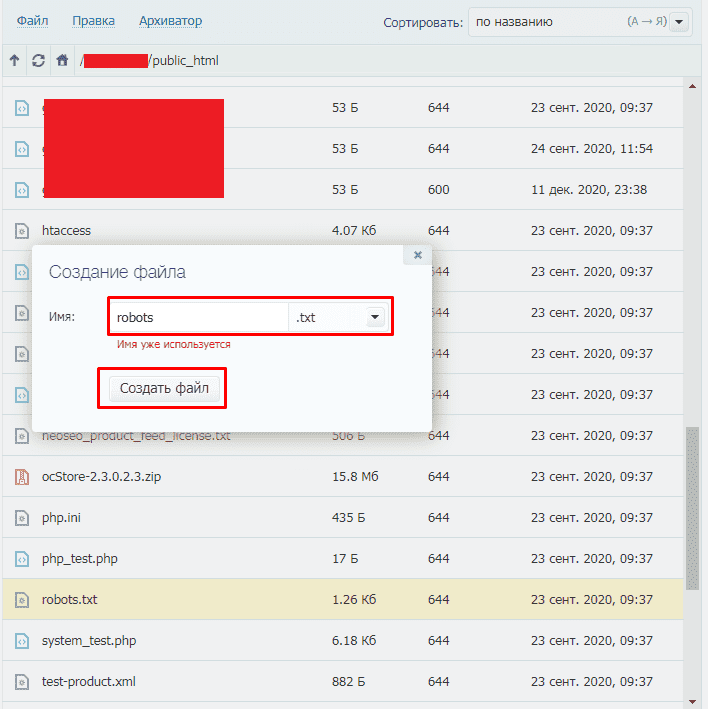The image size is (708, 709).
Task: Click the 600 permissions value
Action: [439, 190]
